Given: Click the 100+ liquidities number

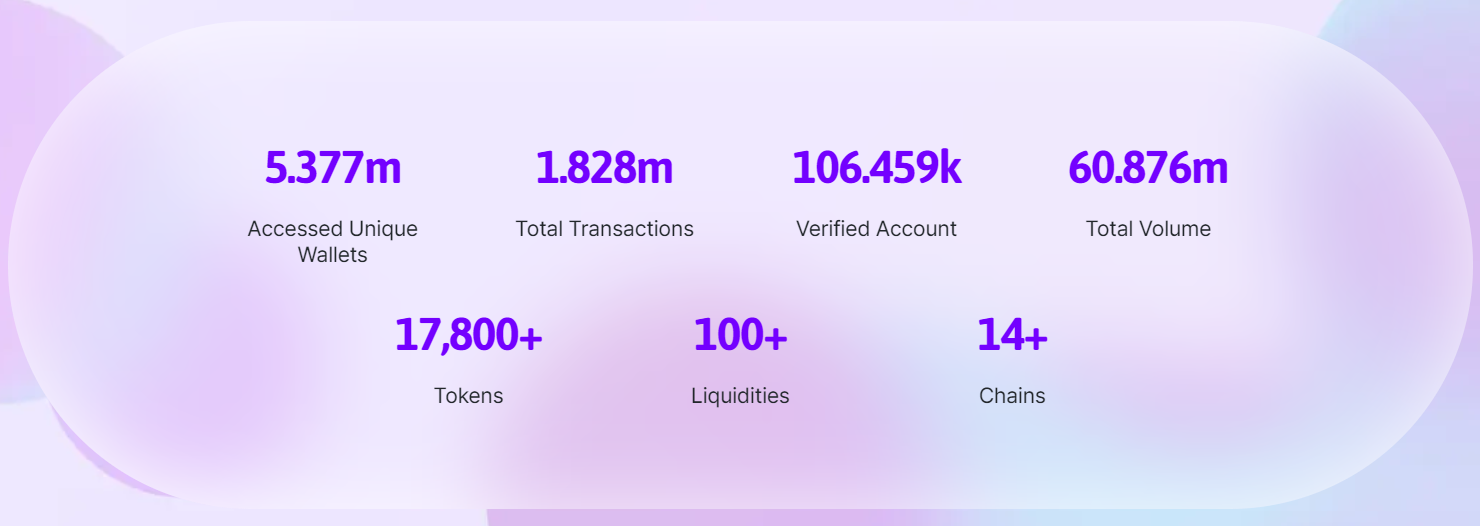Looking at the screenshot, I should (x=740, y=335).
